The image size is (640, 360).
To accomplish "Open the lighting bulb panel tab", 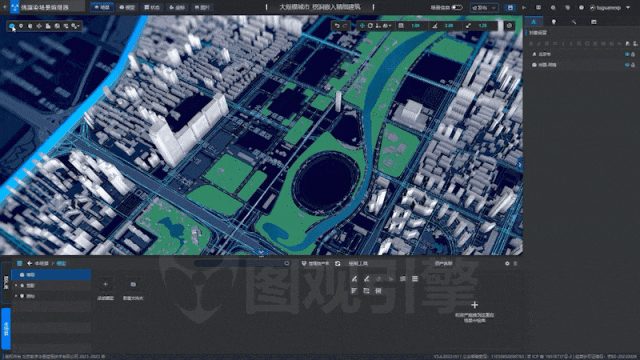I will tap(553, 22).
